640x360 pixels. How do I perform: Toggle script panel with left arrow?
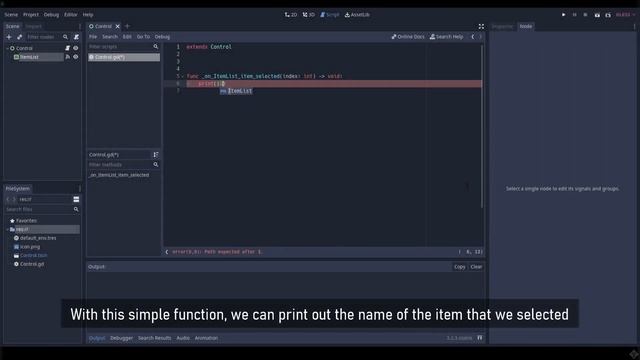coord(167,252)
